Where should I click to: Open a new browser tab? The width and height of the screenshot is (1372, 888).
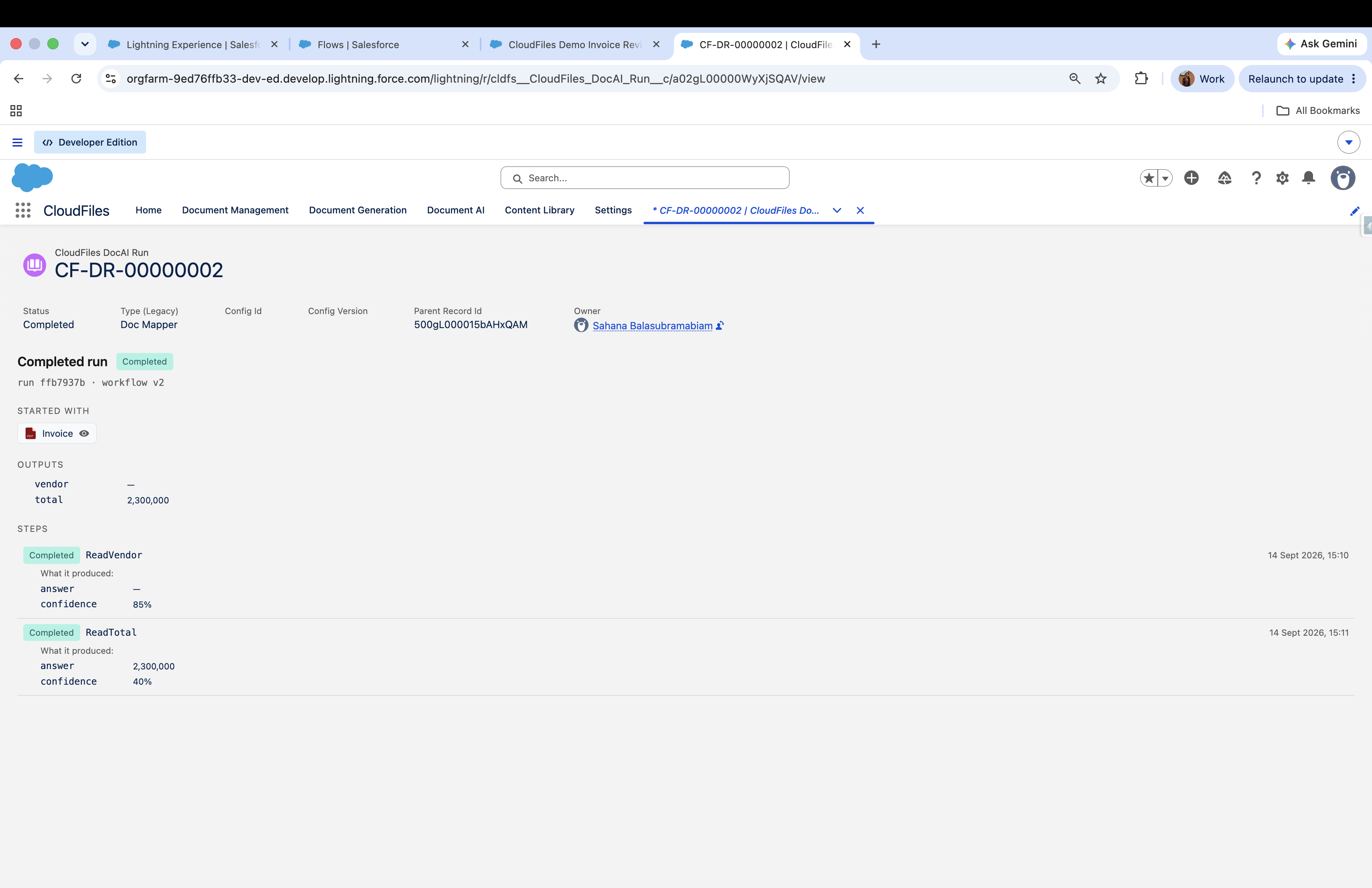pos(876,45)
